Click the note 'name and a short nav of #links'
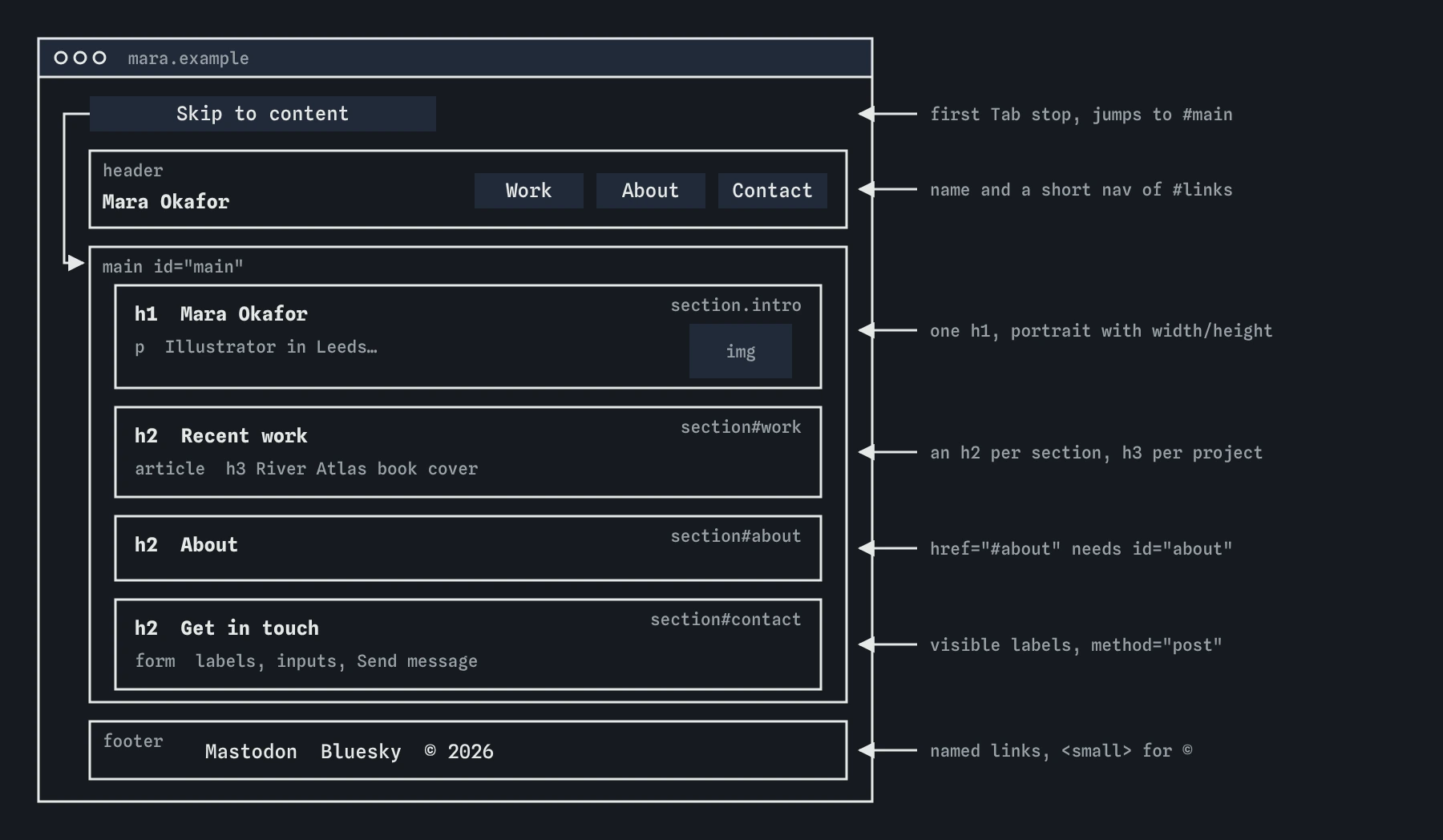 coord(1081,190)
